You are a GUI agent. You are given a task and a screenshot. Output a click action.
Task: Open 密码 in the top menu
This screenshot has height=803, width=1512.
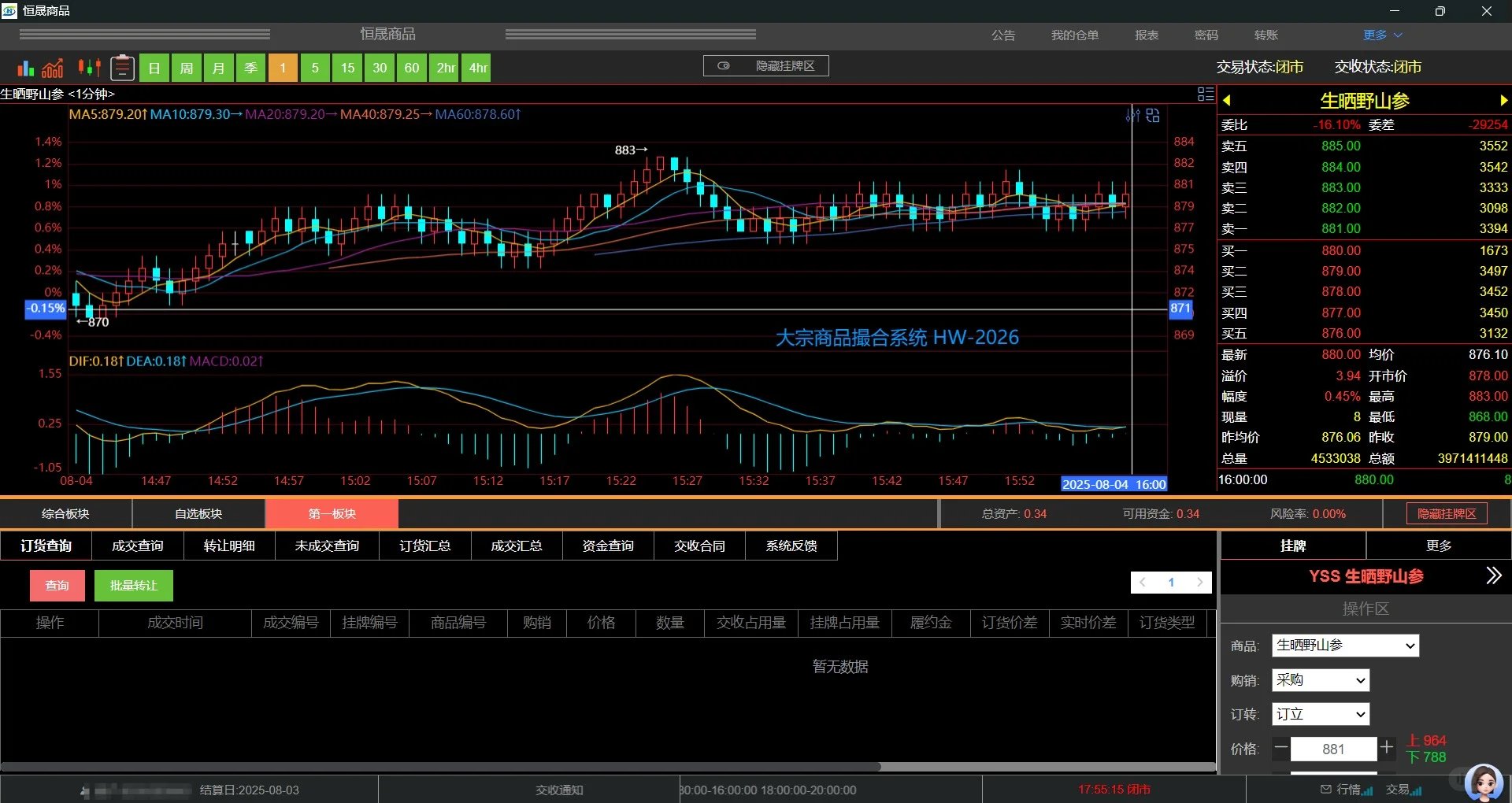click(x=1206, y=35)
